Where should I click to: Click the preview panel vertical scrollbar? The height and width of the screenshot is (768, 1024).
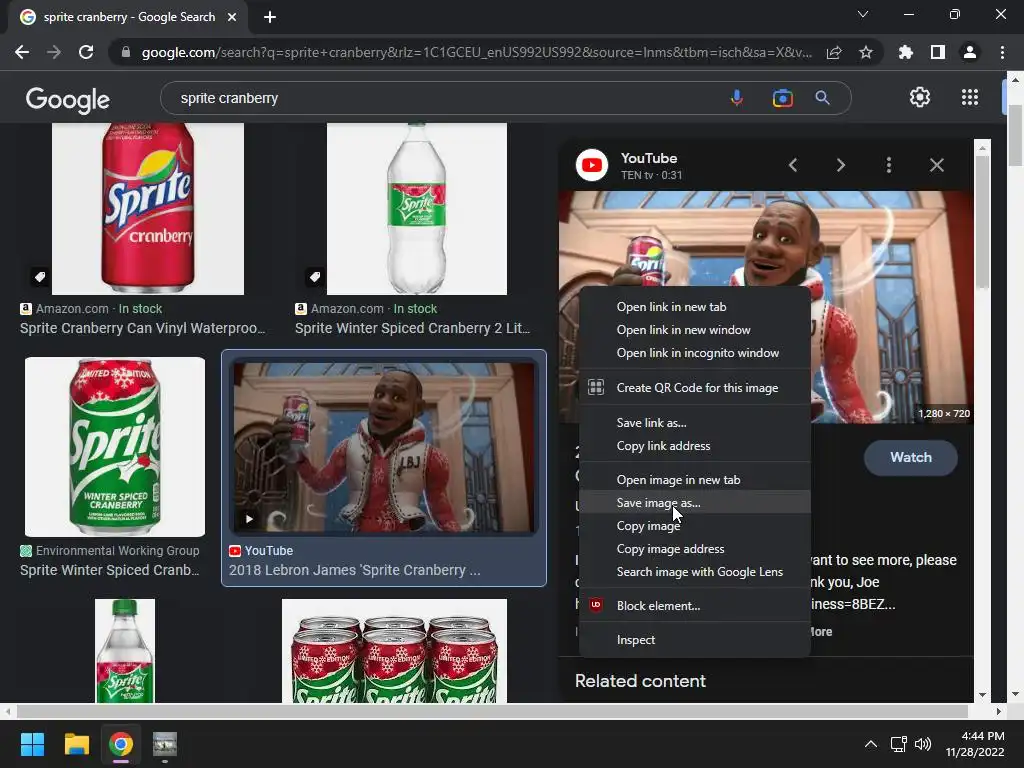[x=982, y=222]
